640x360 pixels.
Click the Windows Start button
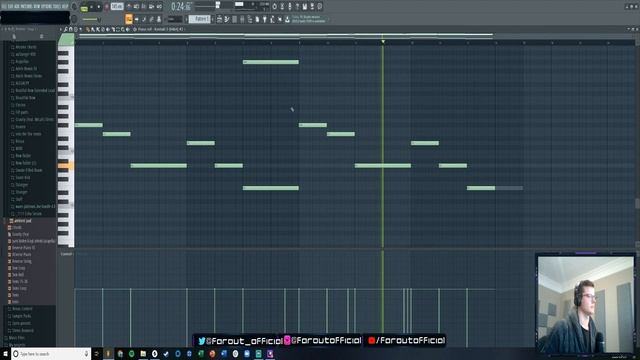pyautogui.click(x=5, y=353)
